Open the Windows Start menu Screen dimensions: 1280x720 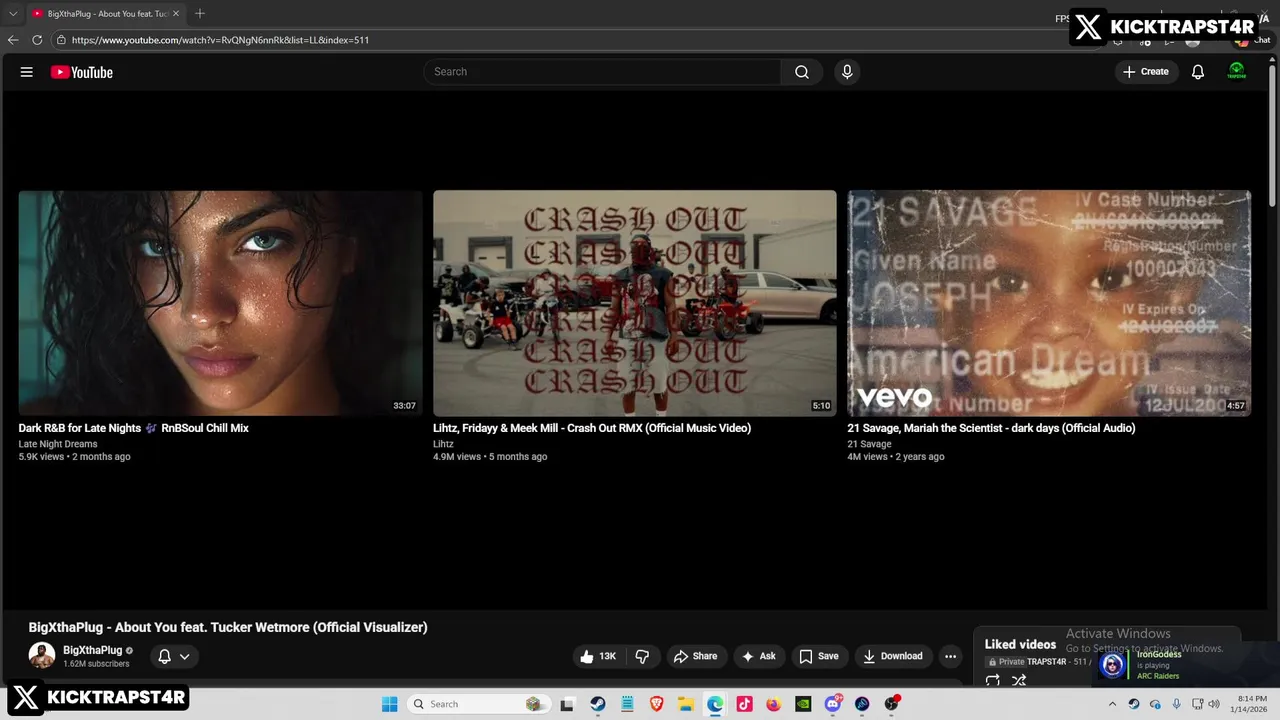click(x=389, y=704)
